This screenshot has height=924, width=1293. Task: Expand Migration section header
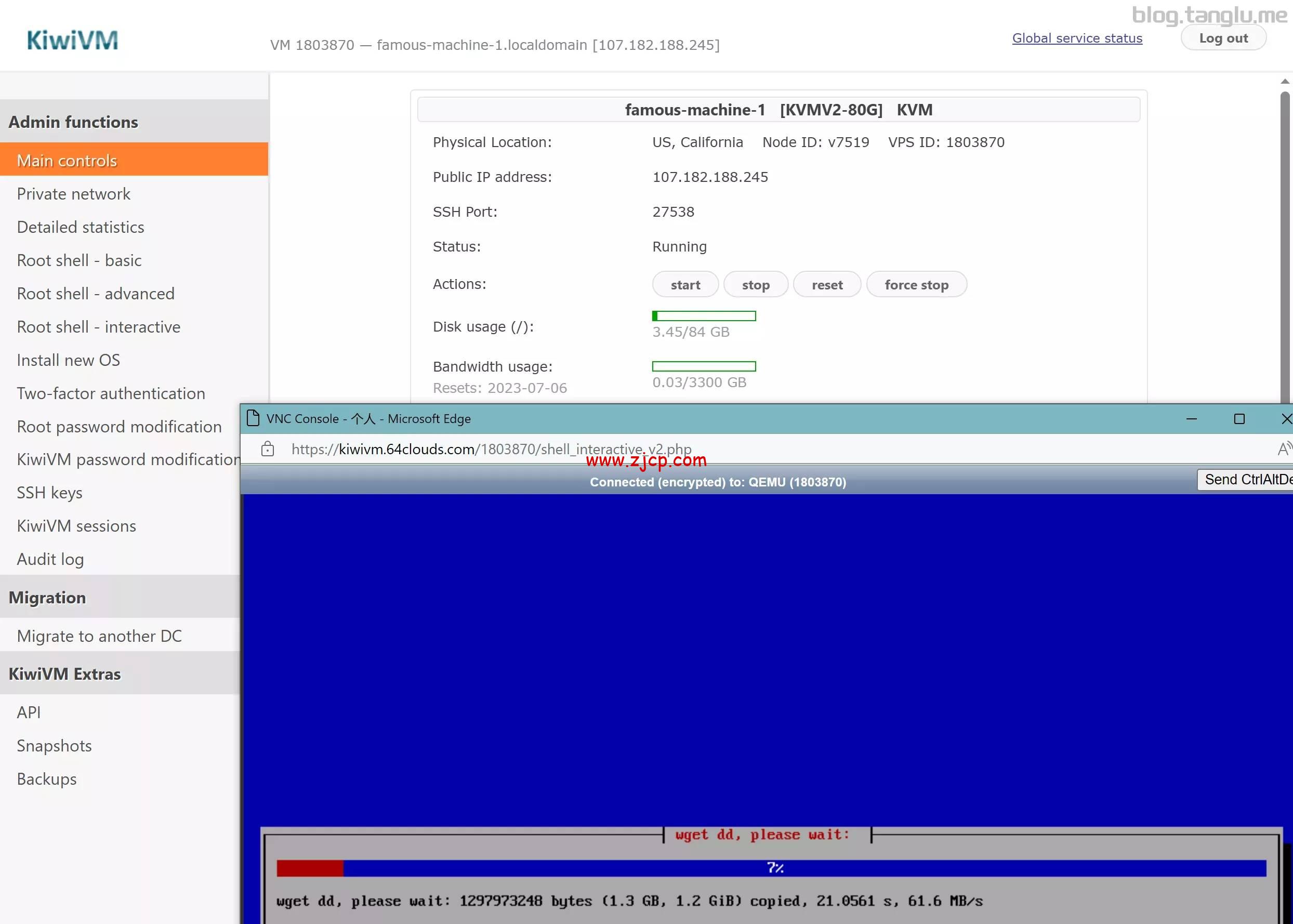47,597
